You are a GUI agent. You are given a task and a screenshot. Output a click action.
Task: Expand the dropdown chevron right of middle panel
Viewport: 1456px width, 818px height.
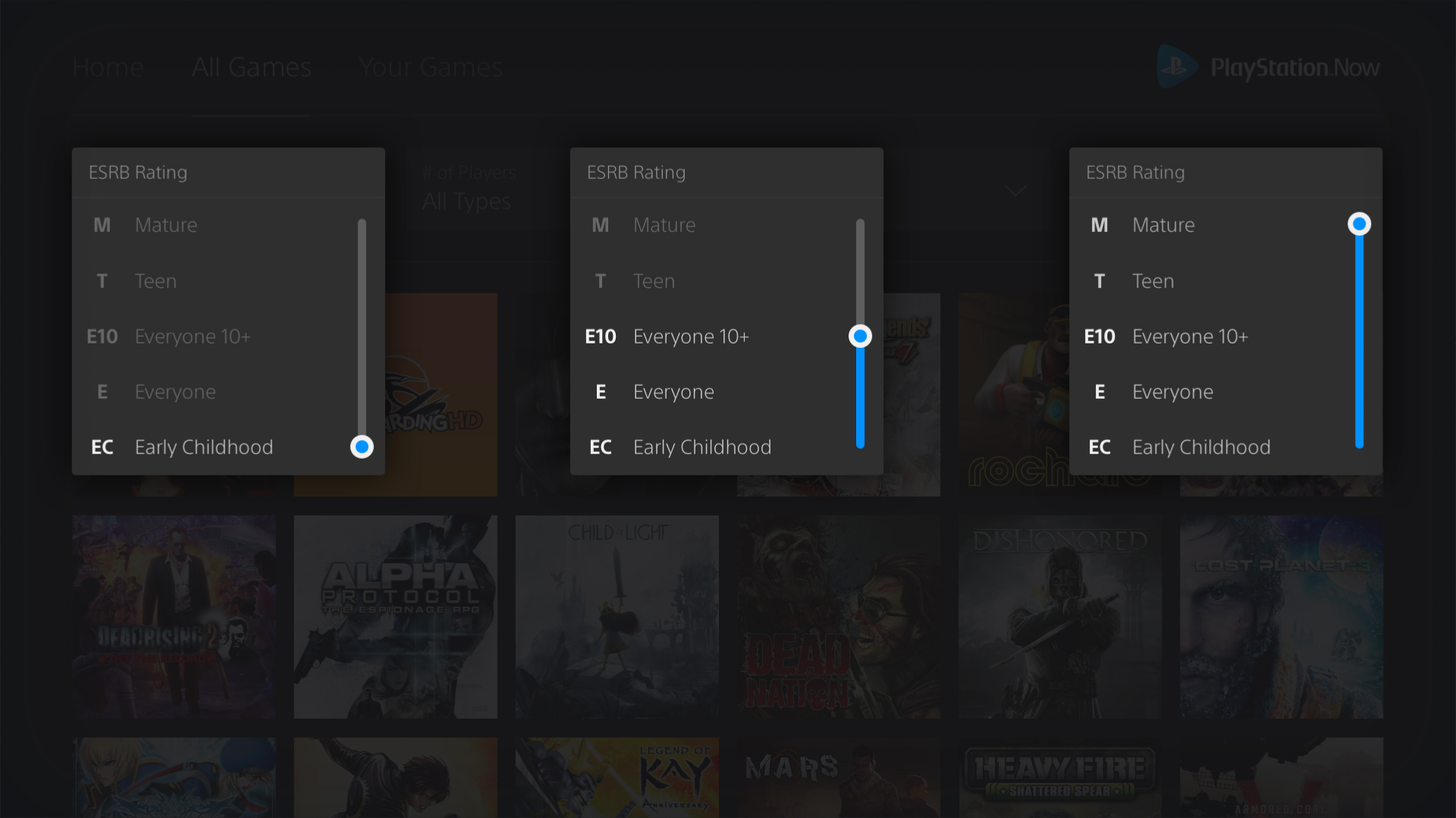click(1015, 190)
